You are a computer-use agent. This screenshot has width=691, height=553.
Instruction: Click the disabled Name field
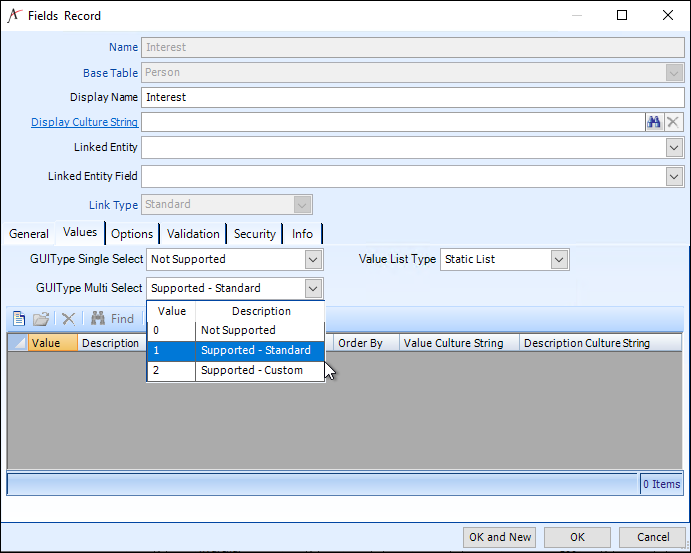412,48
